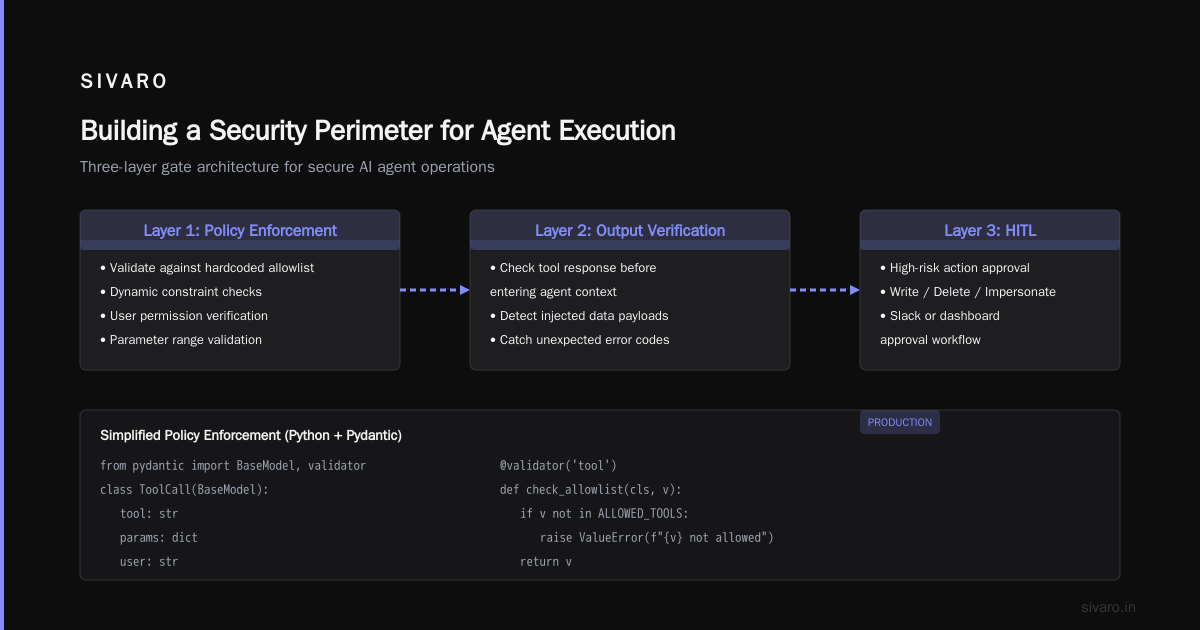Screen dimensions: 1200x630
Task: Click the Parameter range validation bullet
Action: coord(181,340)
